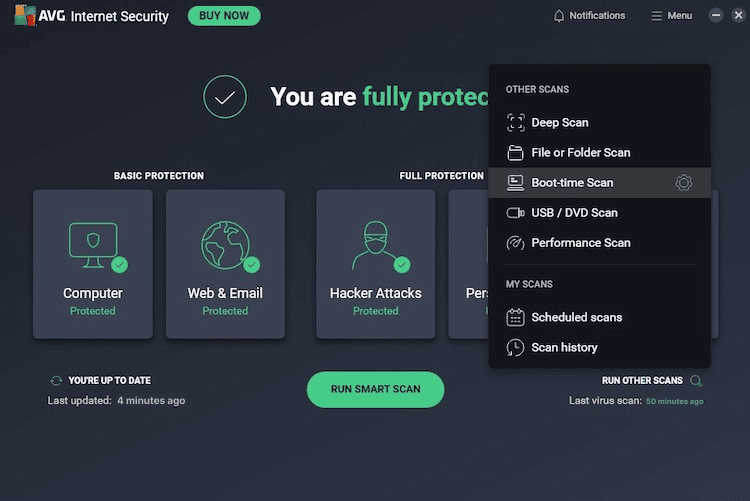The width and height of the screenshot is (750, 501).
Task: Click the magnifier icon next to Run Other Scans
Action: click(696, 381)
